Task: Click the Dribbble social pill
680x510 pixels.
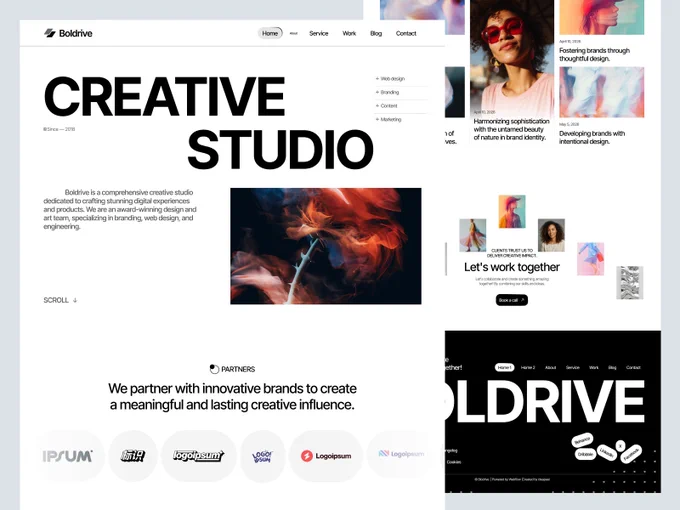Action: pyautogui.click(x=585, y=454)
